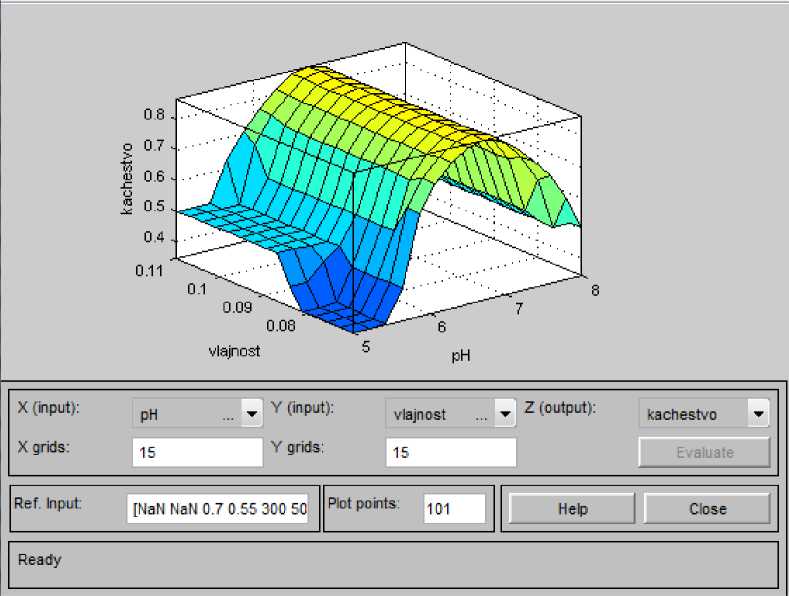Open the X (input) pH dropdown
This screenshot has width=789, height=596.
coord(197,413)
